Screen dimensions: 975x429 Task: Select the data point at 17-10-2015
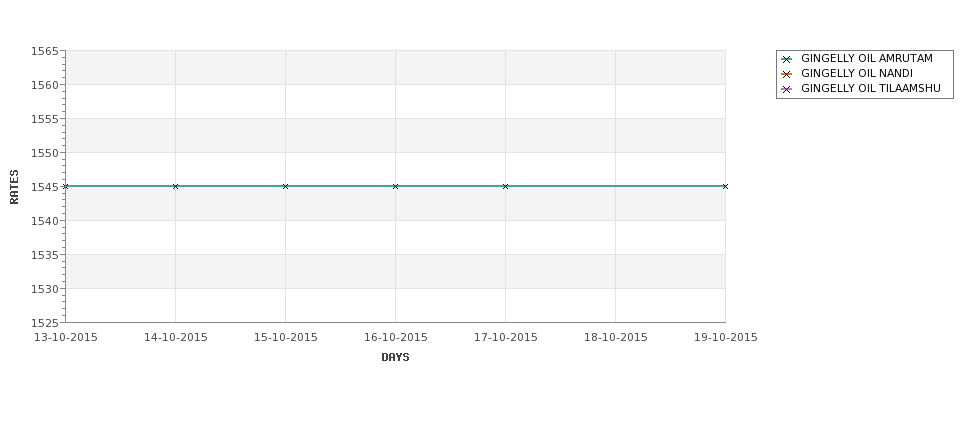pyautogui.click(x=506, y=186)
